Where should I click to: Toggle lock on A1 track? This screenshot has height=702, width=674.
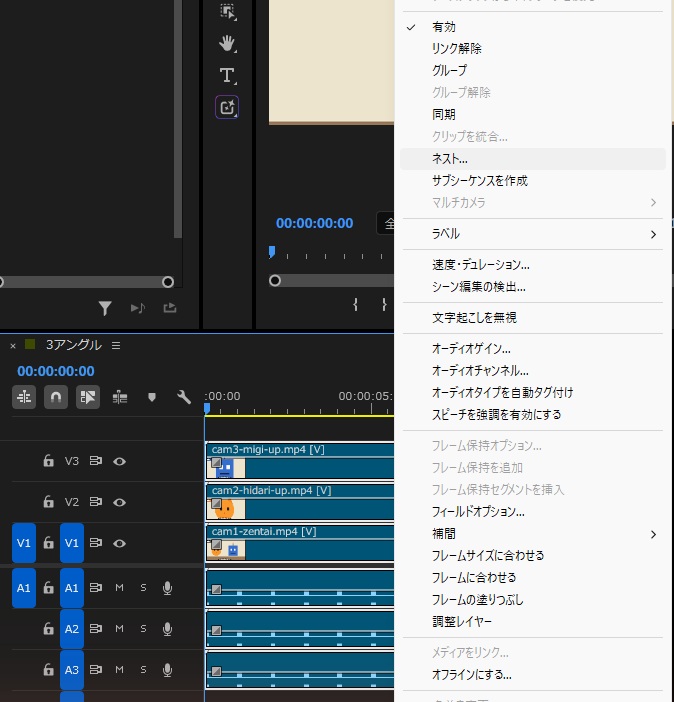48,587
